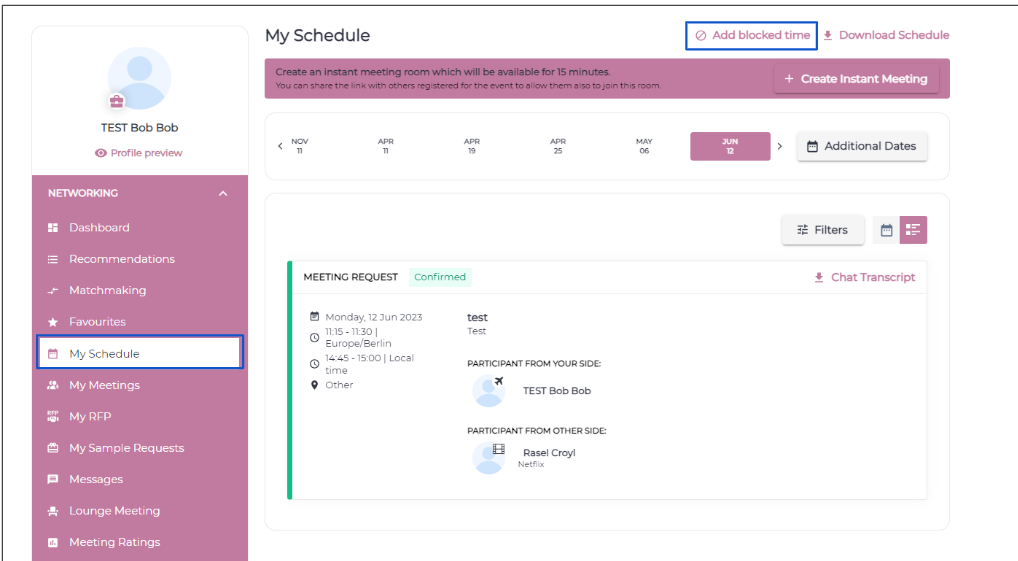This screenshot has width=1018, height=561.
Task: Click the Meeting Ratings icon
Action: [53, 543]
